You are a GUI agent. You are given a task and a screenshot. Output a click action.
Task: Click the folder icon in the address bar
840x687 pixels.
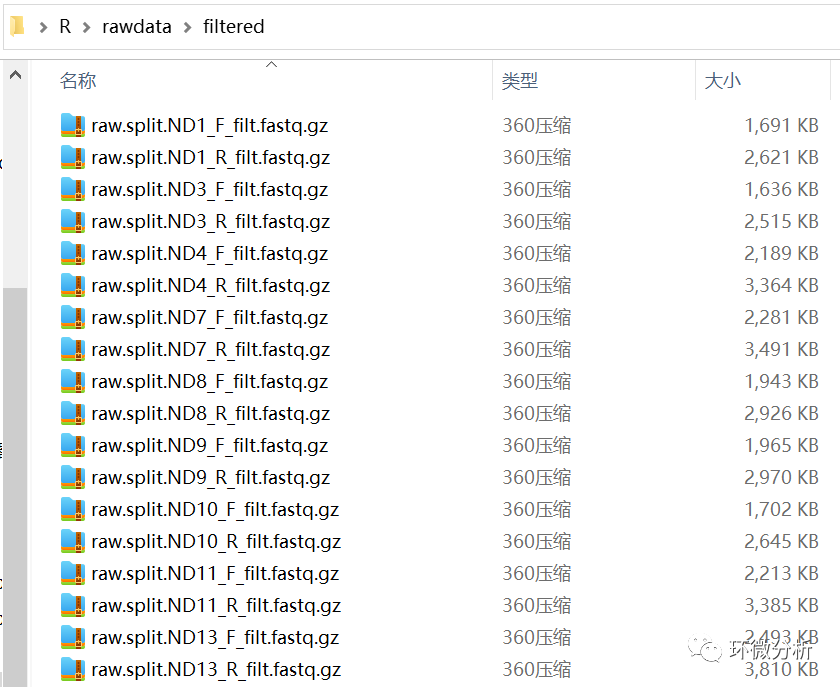pyautogui.click(x=18, y=26)
